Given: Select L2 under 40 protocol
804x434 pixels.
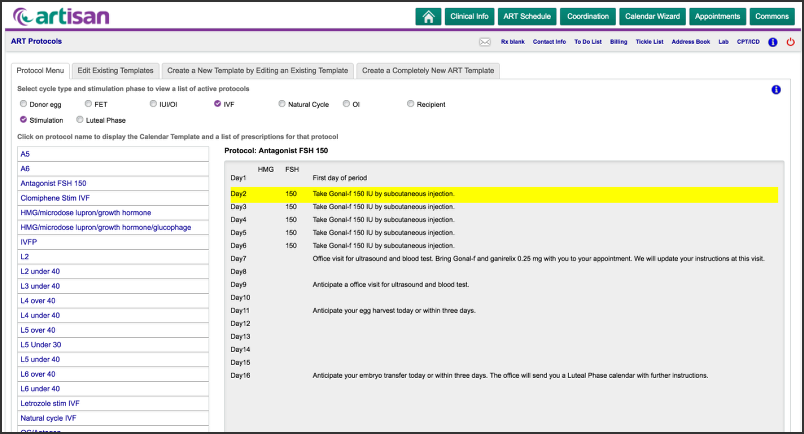Looking at the screenshot, I should pos(113,271).
